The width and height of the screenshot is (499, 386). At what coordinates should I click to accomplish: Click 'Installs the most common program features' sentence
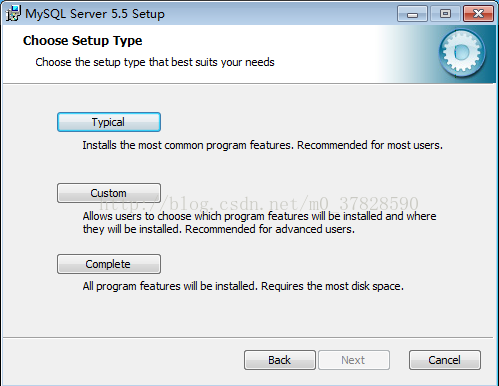tap(188, 145)
